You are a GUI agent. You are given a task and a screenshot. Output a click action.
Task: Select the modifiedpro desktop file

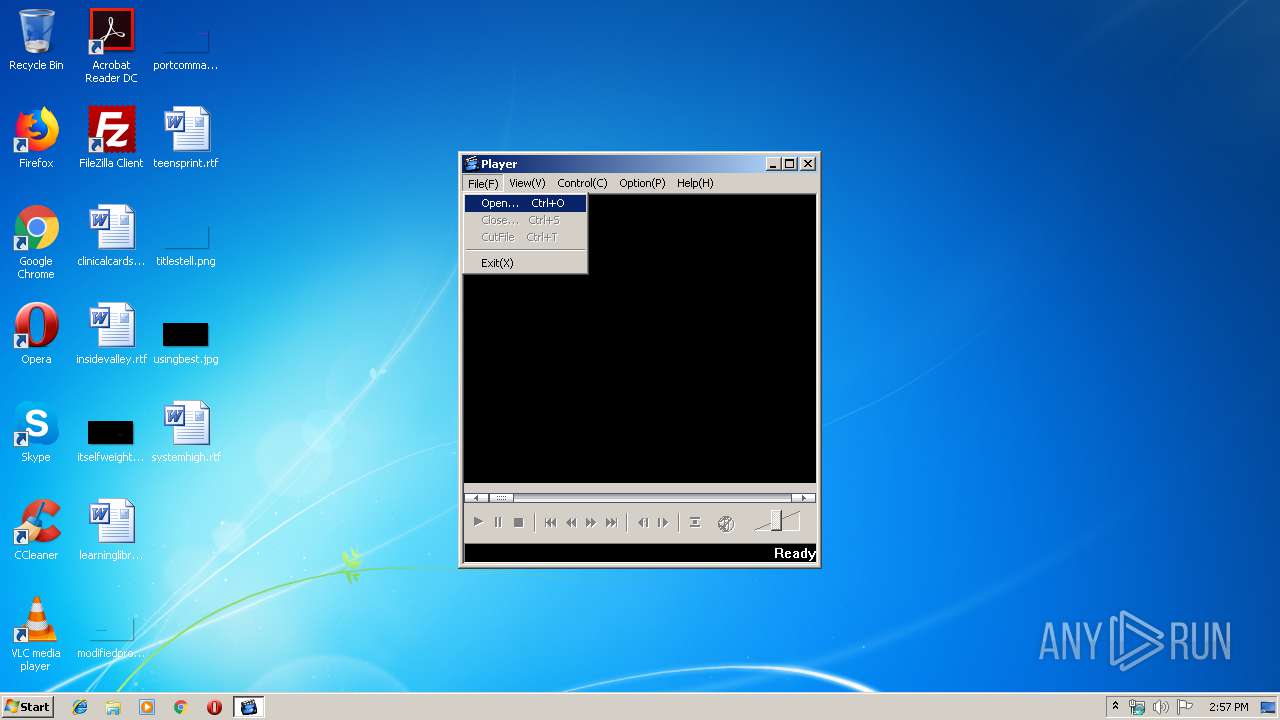111,638
